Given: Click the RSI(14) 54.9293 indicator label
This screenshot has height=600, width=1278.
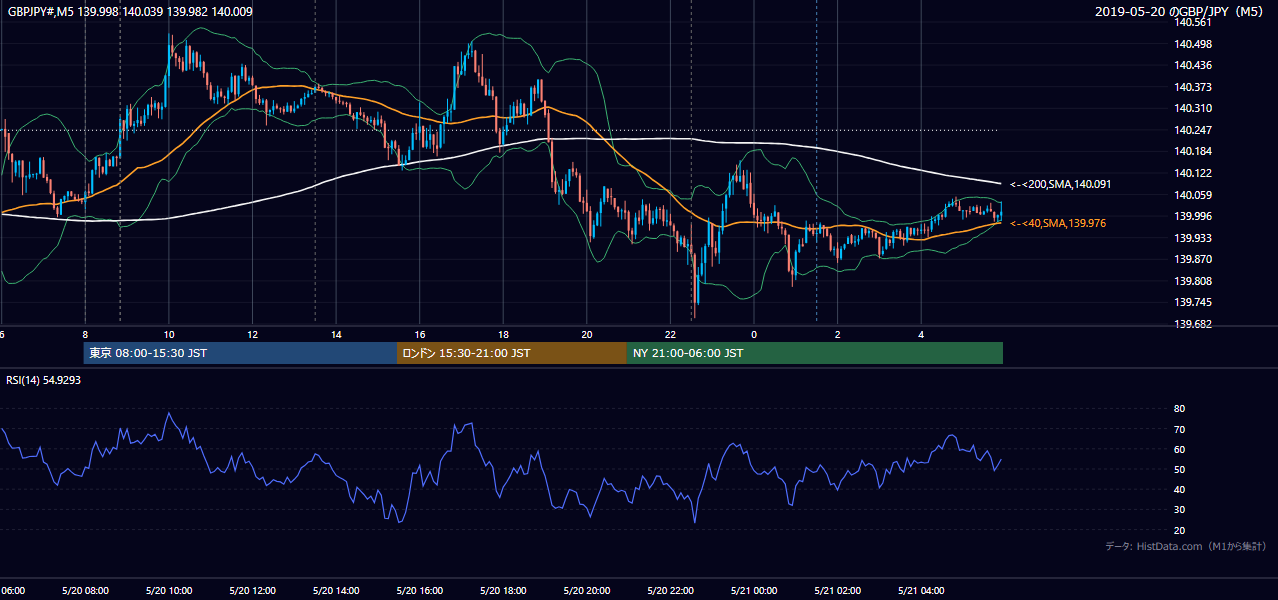Looking at the screenshot, I should (x=44, y=380).
